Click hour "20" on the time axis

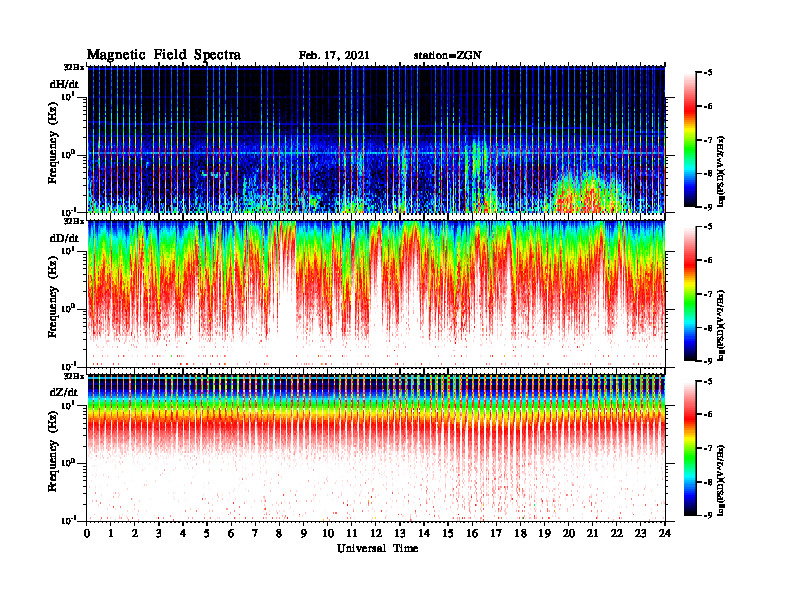(x=569, y=533)
